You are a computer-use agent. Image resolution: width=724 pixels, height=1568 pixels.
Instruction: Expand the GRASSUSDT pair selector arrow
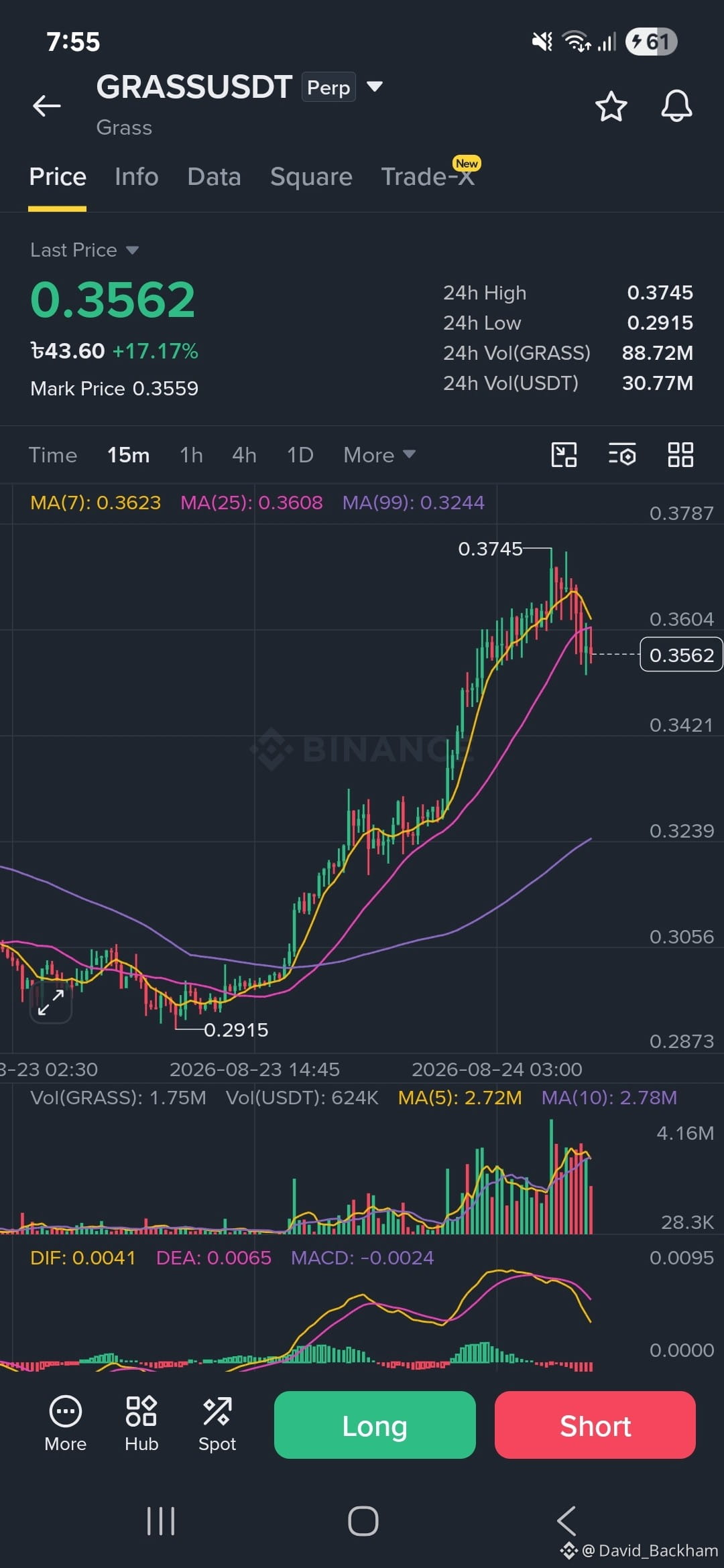(375, 86)
